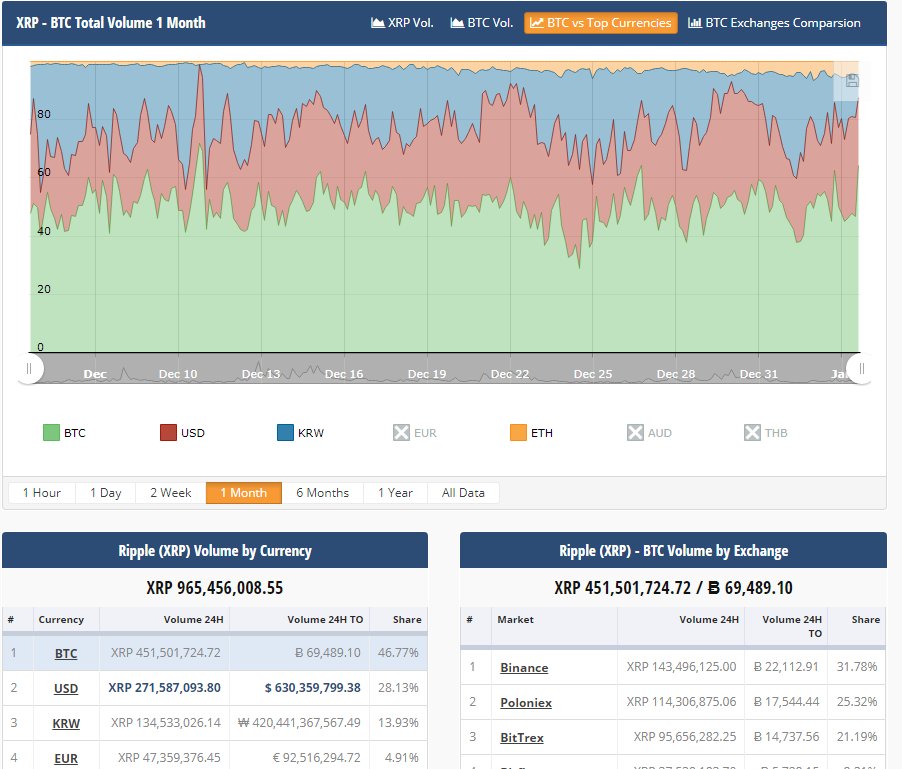Open BTC Exchanges Comparison tab
This screenshot has height=769, width=902.
pos(774,23)
